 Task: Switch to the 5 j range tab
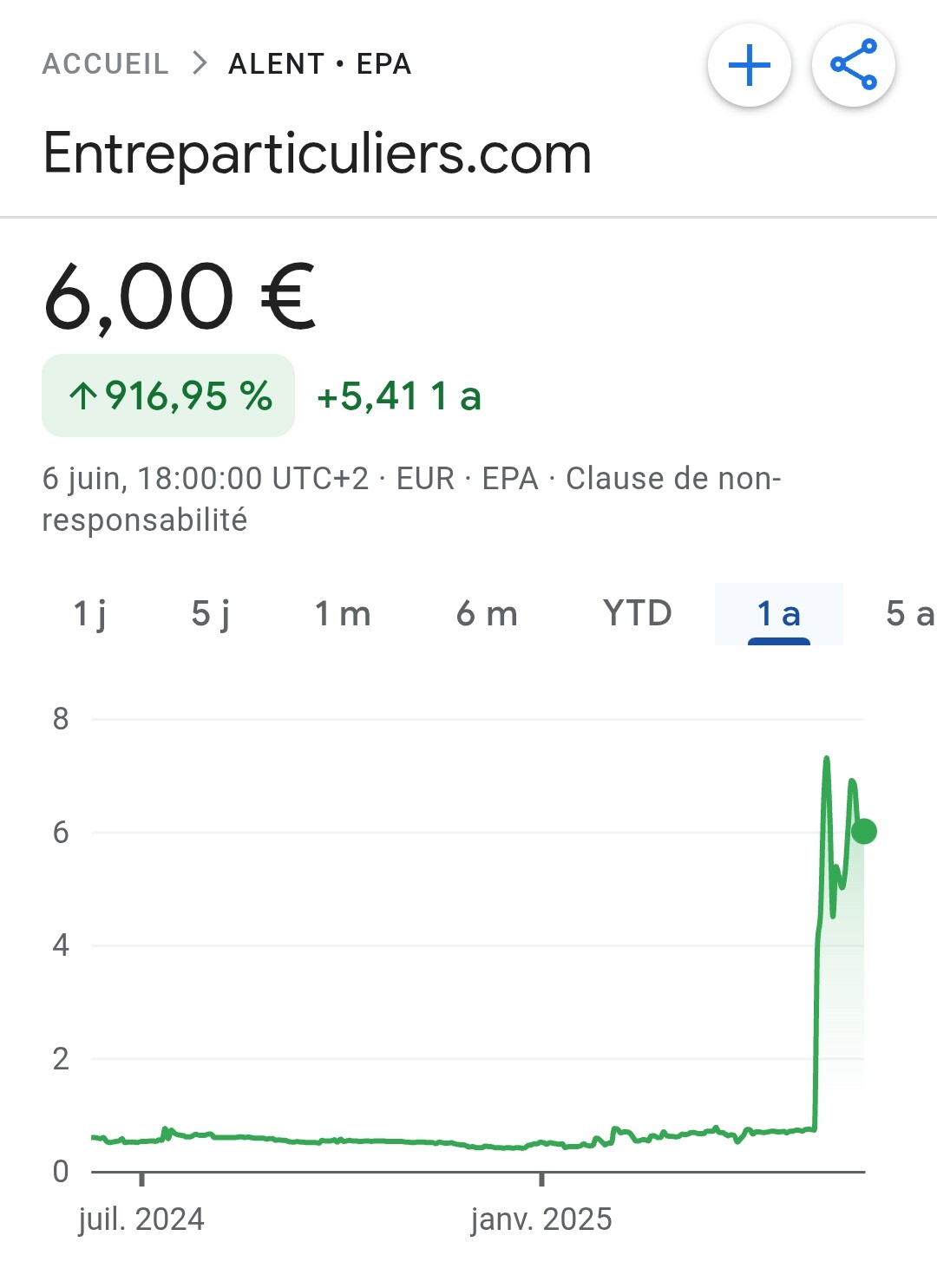211,614
